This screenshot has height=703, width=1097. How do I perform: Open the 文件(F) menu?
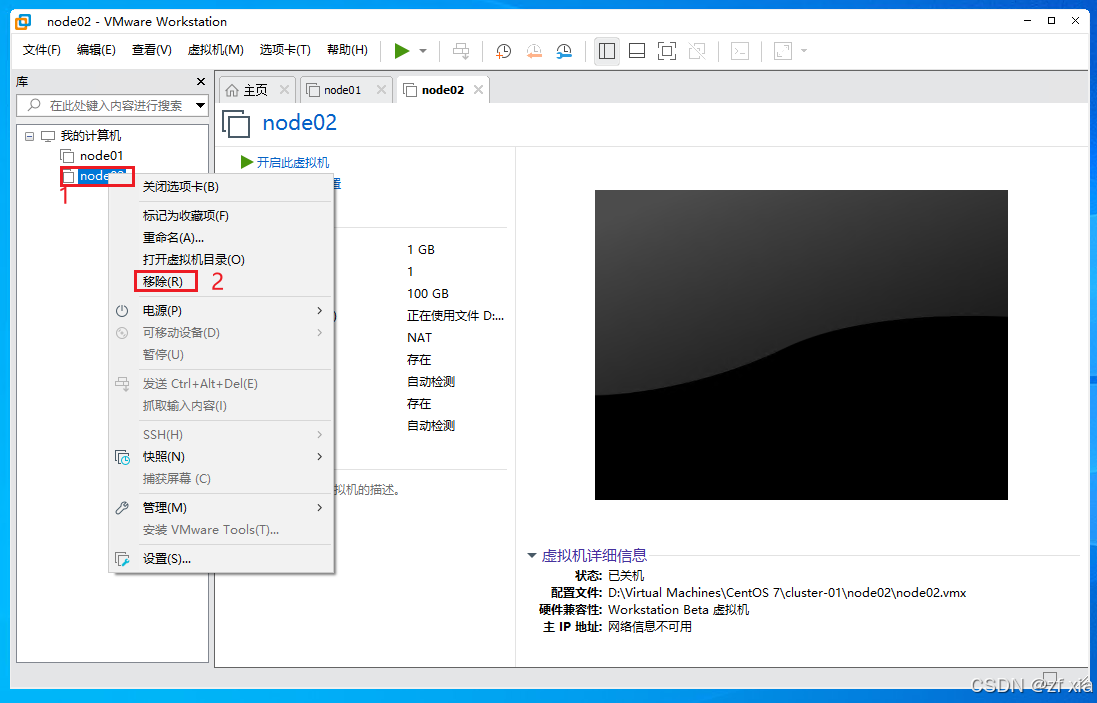(42, 50)
